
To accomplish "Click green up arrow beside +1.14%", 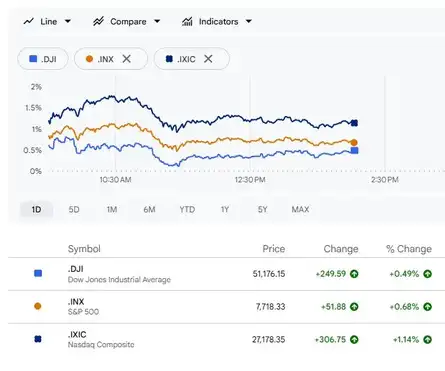I will pyautogui.click(x=428, y=340).
